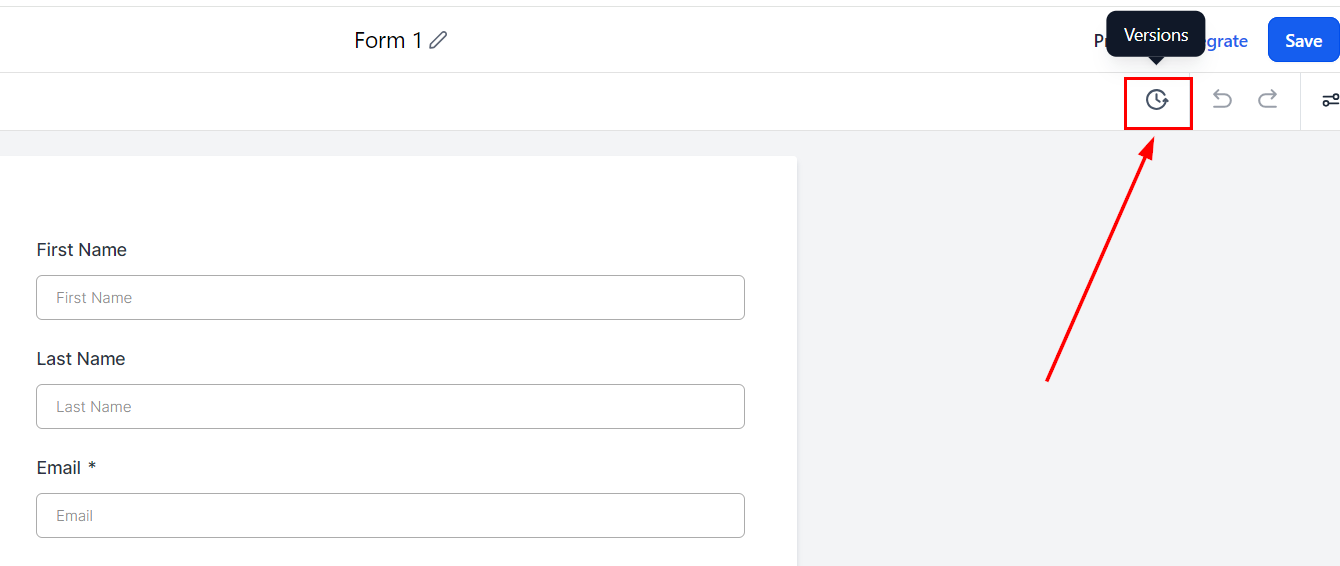Save the form

[1303, 40]
